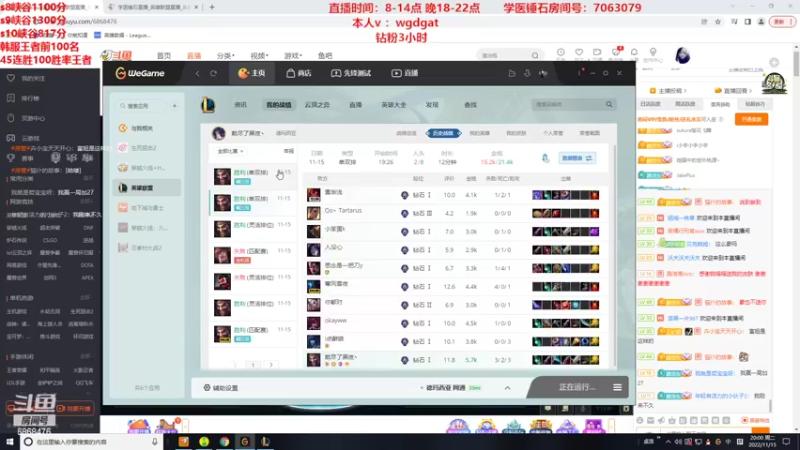The height and width of the screenshot is (450, 800).
Task: Expand the server status chevron in bottom bar
Action: (508, 388)
